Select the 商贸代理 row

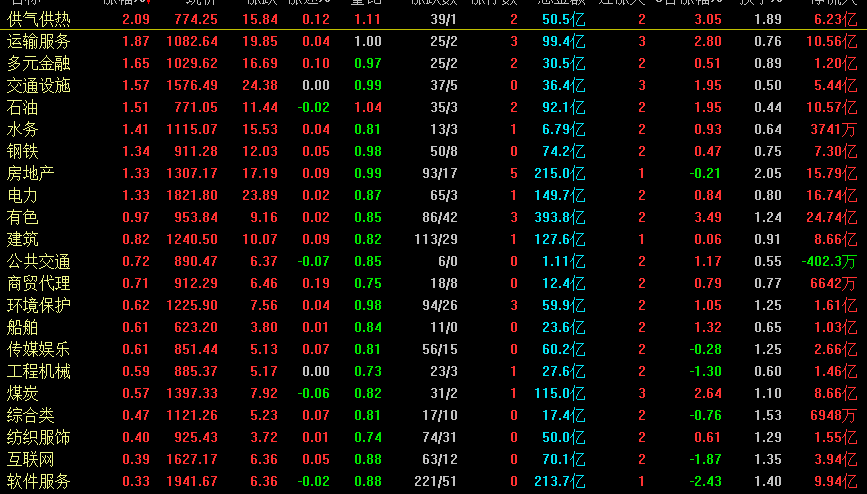coord(434,284)
